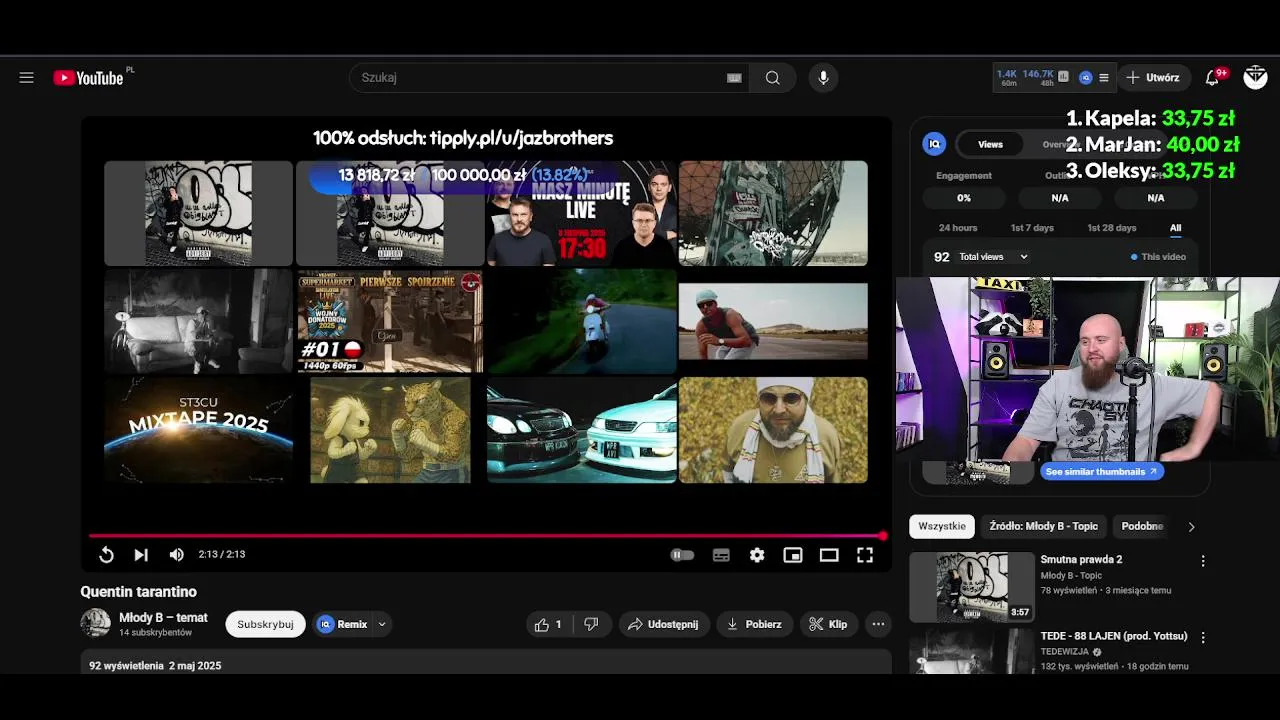Screen dimensions: 1280x720
Task: Dislike the video with thumbs down
Action: (591, 624)
